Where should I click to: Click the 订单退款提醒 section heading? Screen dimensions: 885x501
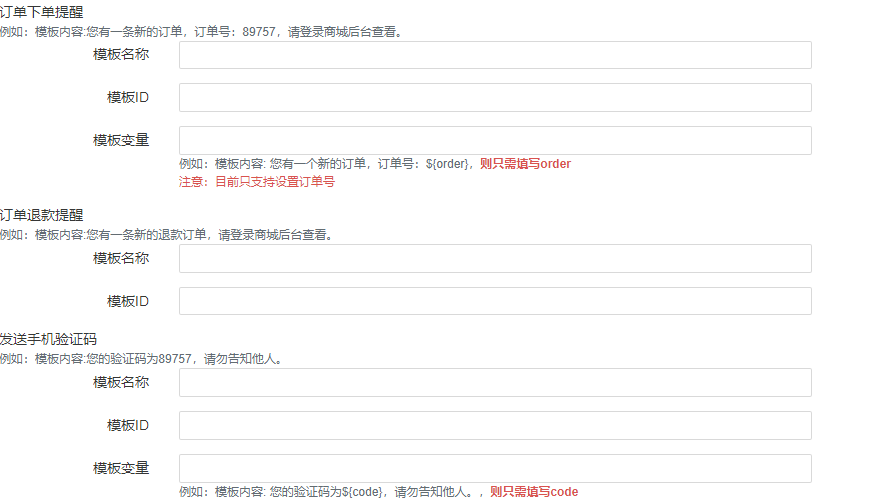42,215
